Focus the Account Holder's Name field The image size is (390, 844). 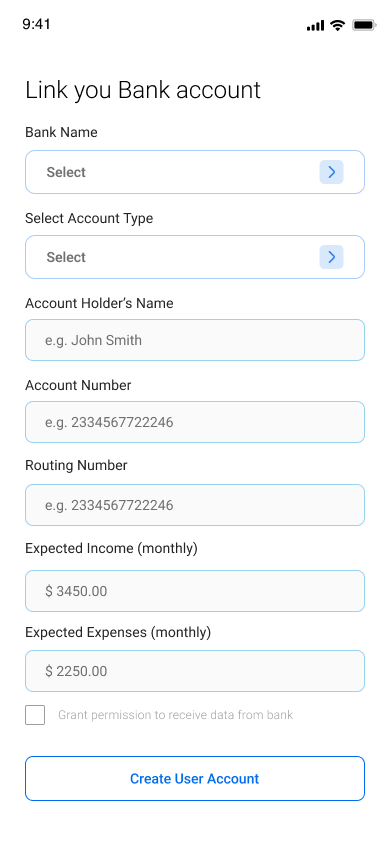[x=195, y=340]
